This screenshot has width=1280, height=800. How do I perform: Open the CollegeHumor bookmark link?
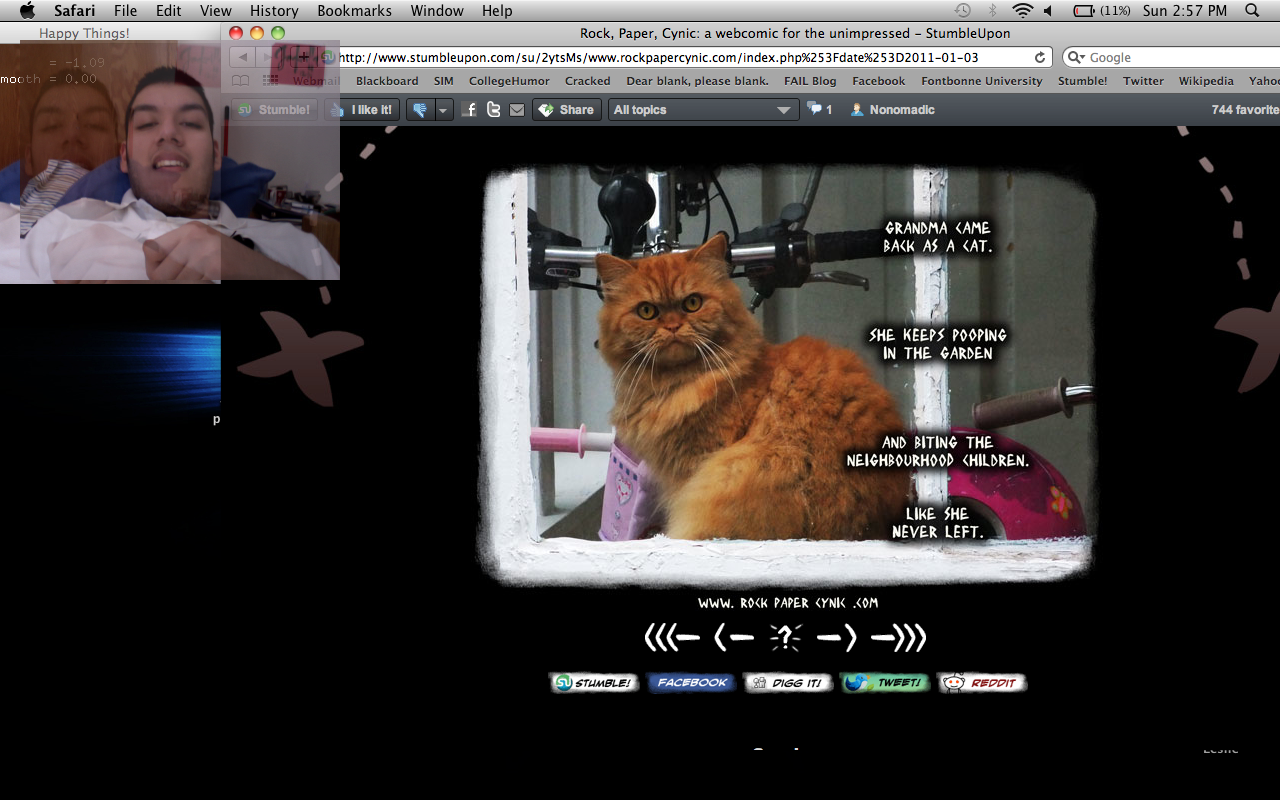tap(508, 81)
